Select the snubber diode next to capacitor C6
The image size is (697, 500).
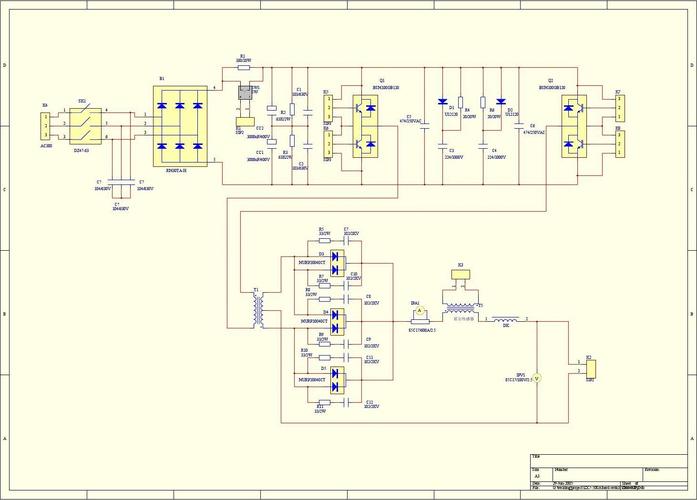(x=501, y=102)
